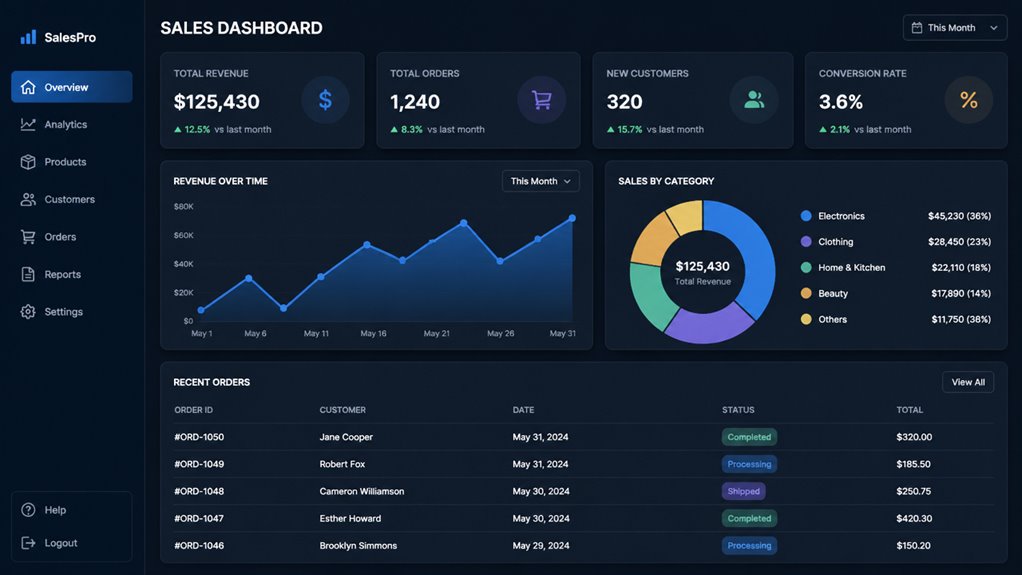Click the dollar sign icon in Total Revenue card
The image size is (1022, 575).
[325, 100]
